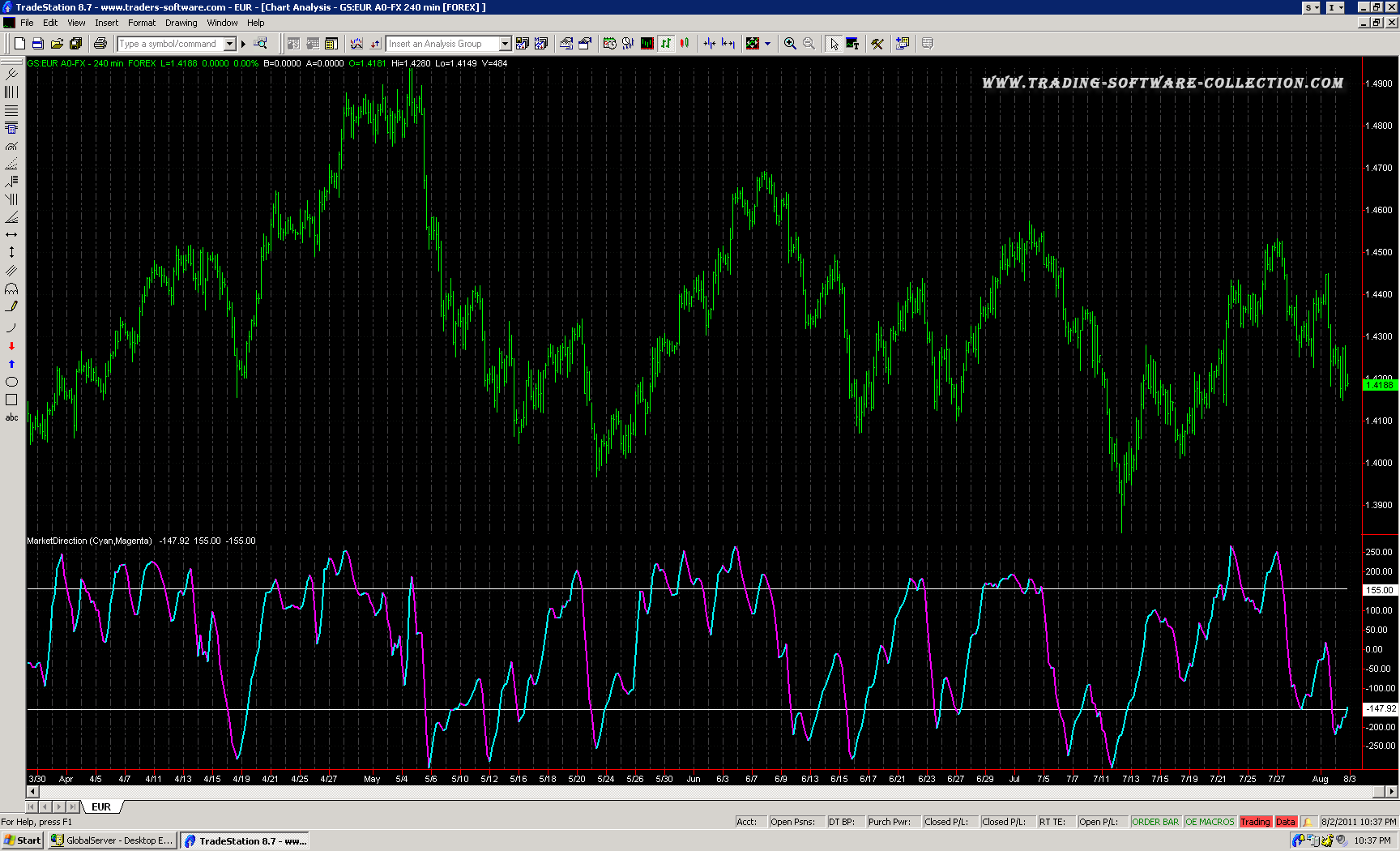Open the Insert an Analysis Group dropdown
Image resolution: width=1400 pixels, height=851 pixels.
505,44
